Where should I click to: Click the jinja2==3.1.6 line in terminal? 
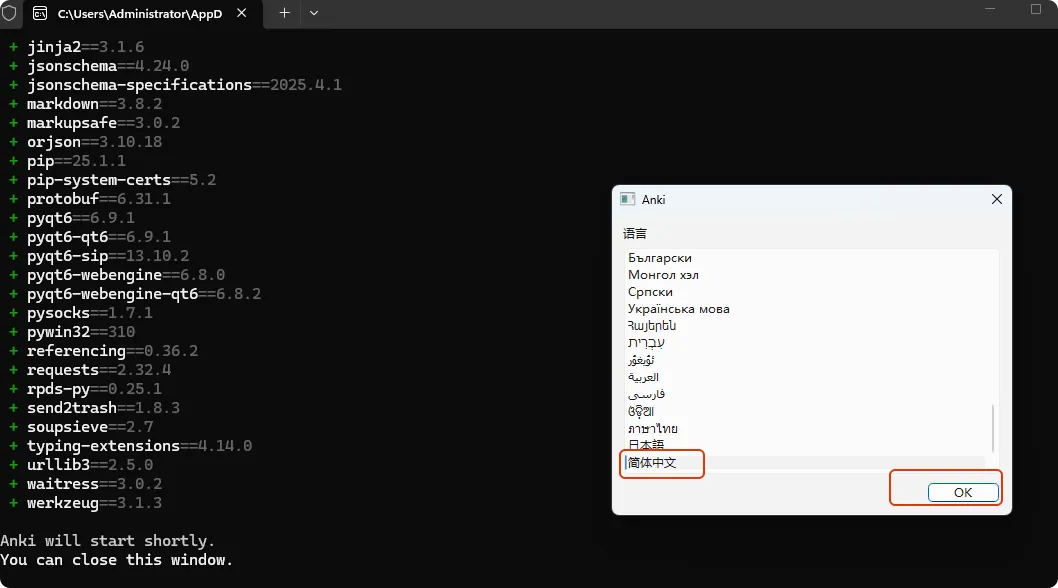(x=85, y=47)
